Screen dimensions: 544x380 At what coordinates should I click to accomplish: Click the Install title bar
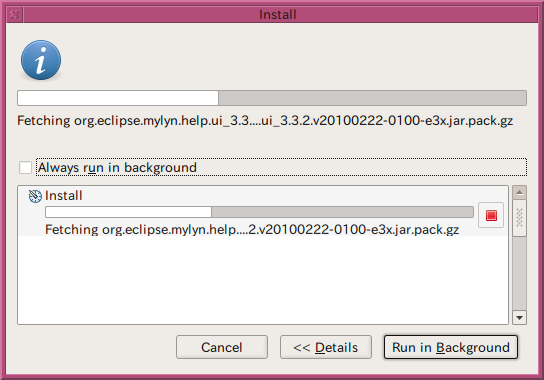pyautogui.click(x=278, y=15)
